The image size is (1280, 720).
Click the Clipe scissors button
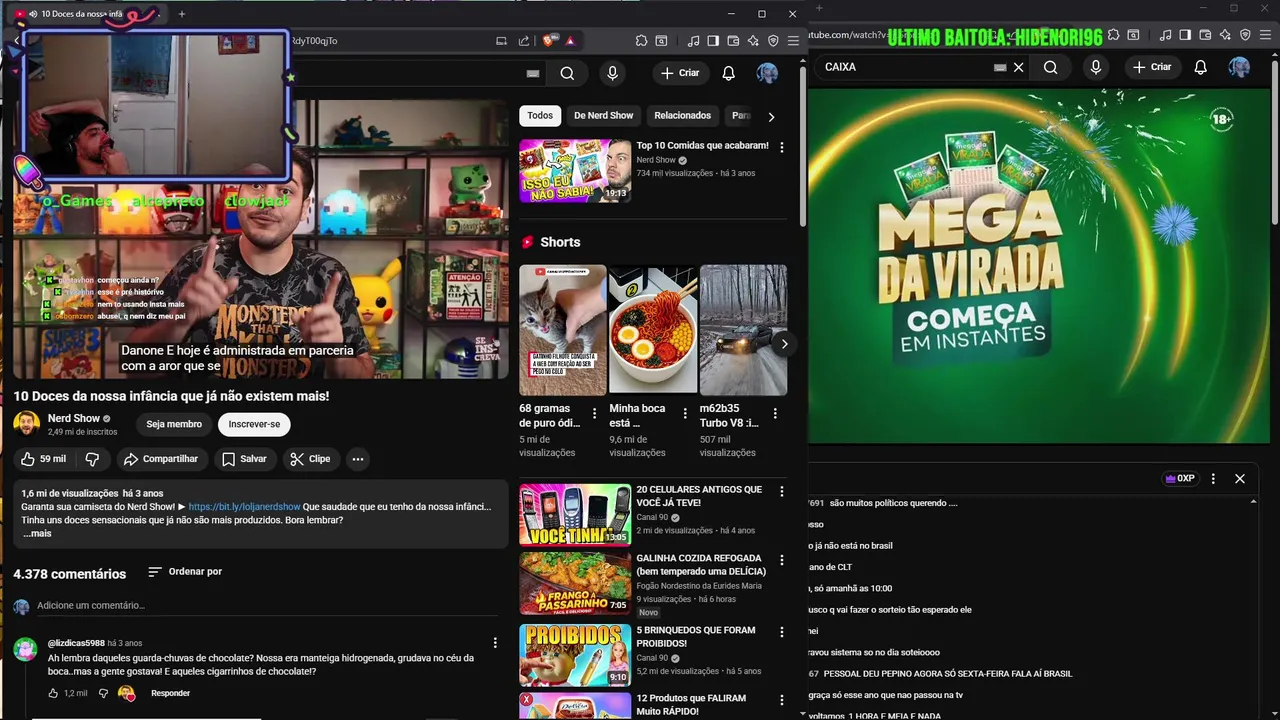(310, 459)
